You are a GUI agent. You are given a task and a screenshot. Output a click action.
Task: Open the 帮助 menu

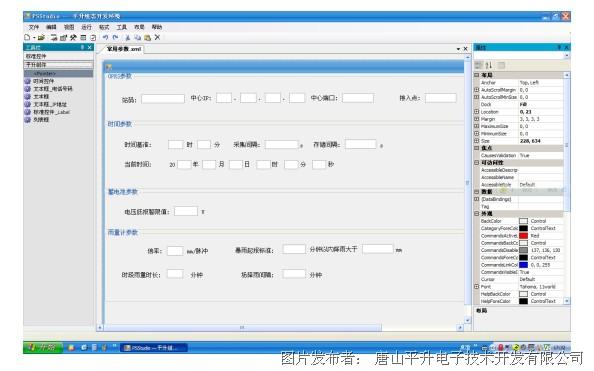pos(157,27)
